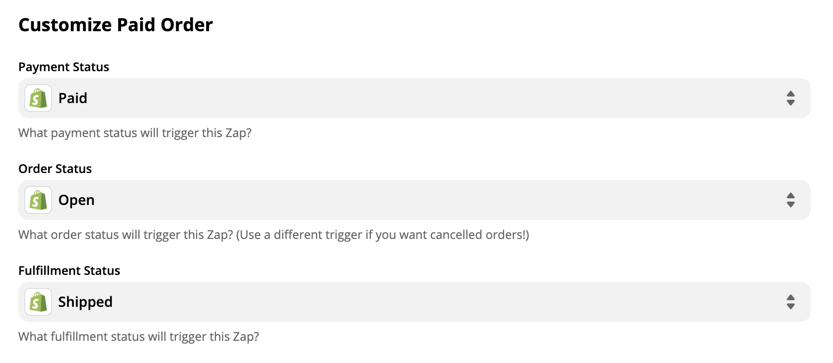The image size is (833, 363).
Task: Click the 'What fulfillment status will trigger' hint
Action: pos(139,336)
